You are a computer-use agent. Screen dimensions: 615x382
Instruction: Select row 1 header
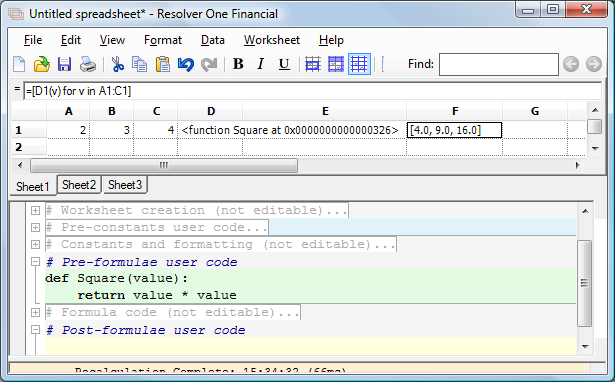click(x=29, y=130)
